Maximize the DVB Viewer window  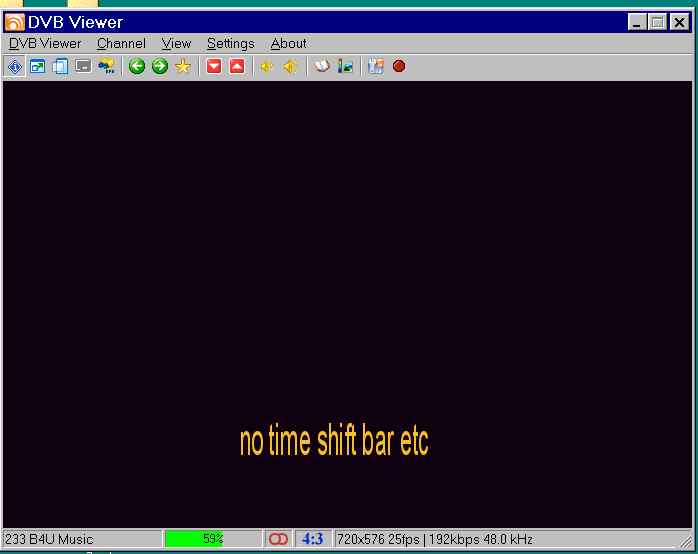pos(657,22)
